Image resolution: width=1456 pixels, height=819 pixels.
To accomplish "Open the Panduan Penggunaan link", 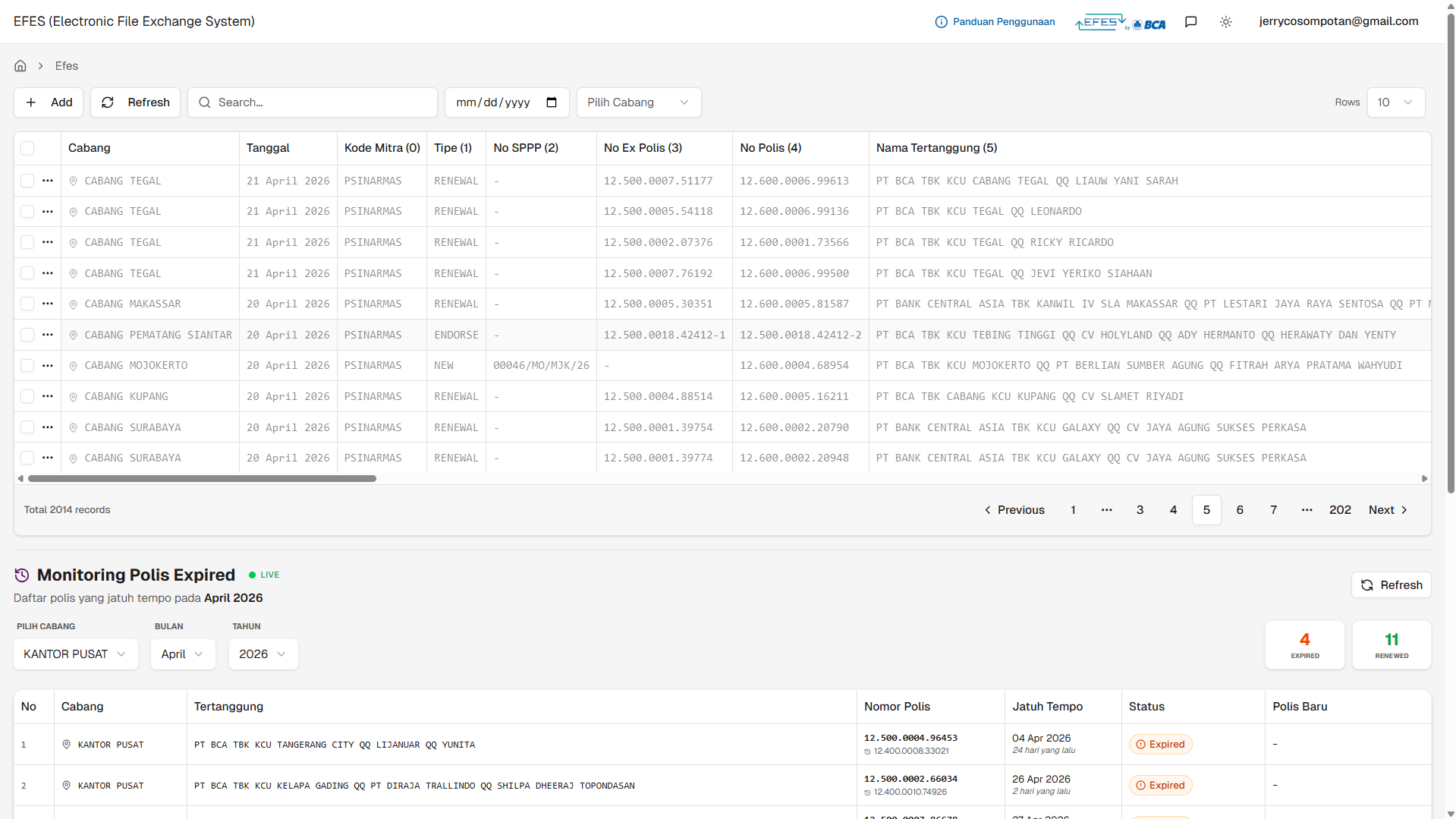I will tap(995, 22).
